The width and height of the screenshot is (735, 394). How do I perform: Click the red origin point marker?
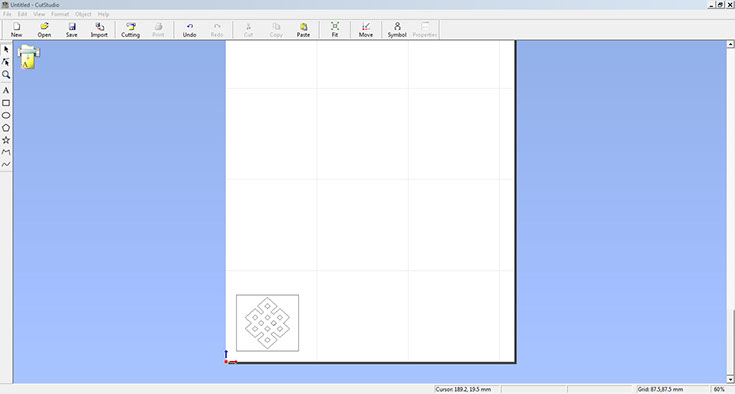pyautogui.click(x=226, y=362)
